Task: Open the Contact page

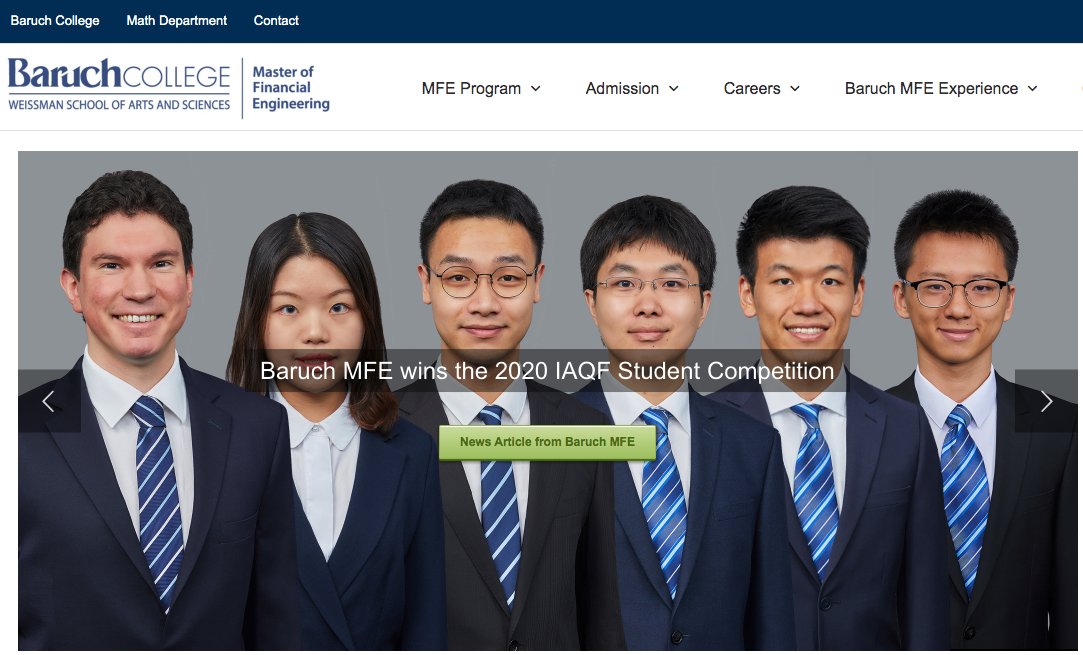Action: pyautogui.click(x=276, y=20)
